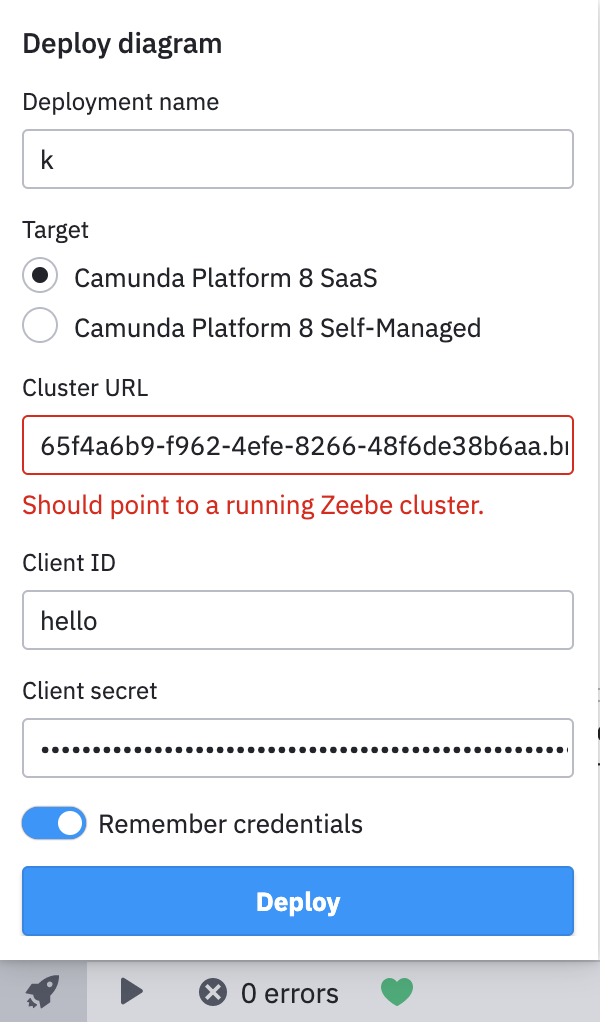Click the circled X errors icon in status bar
This screenshot has height=1022, width=600.
(x=212, y=991)
